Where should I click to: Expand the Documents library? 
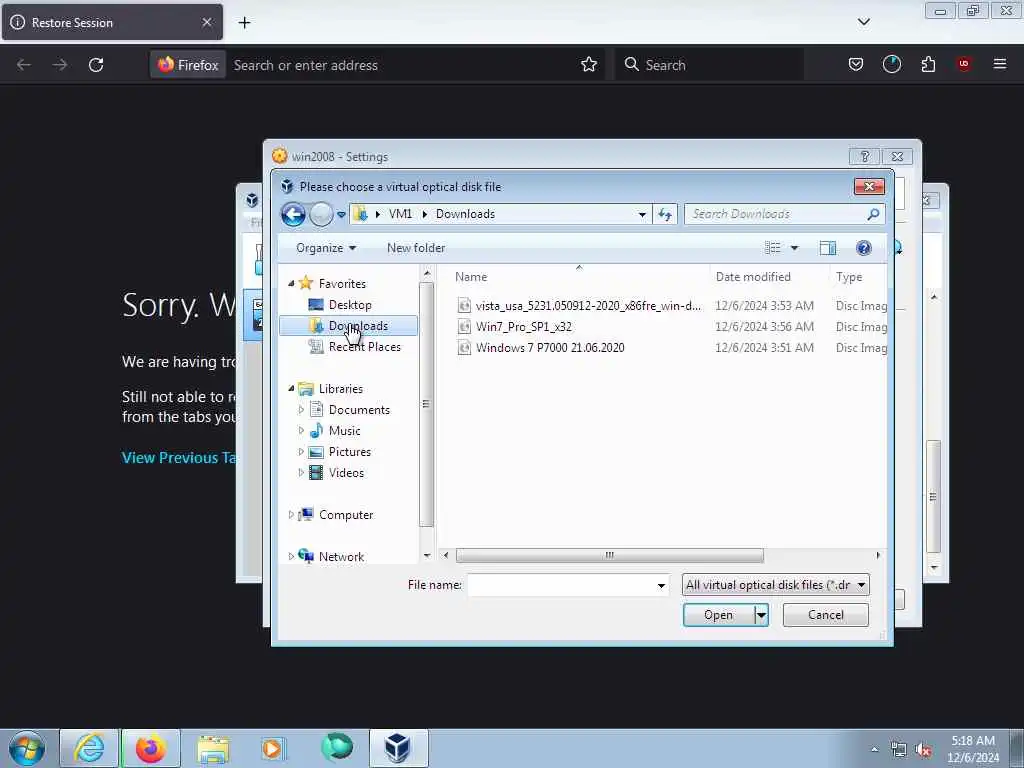point(301,409)
